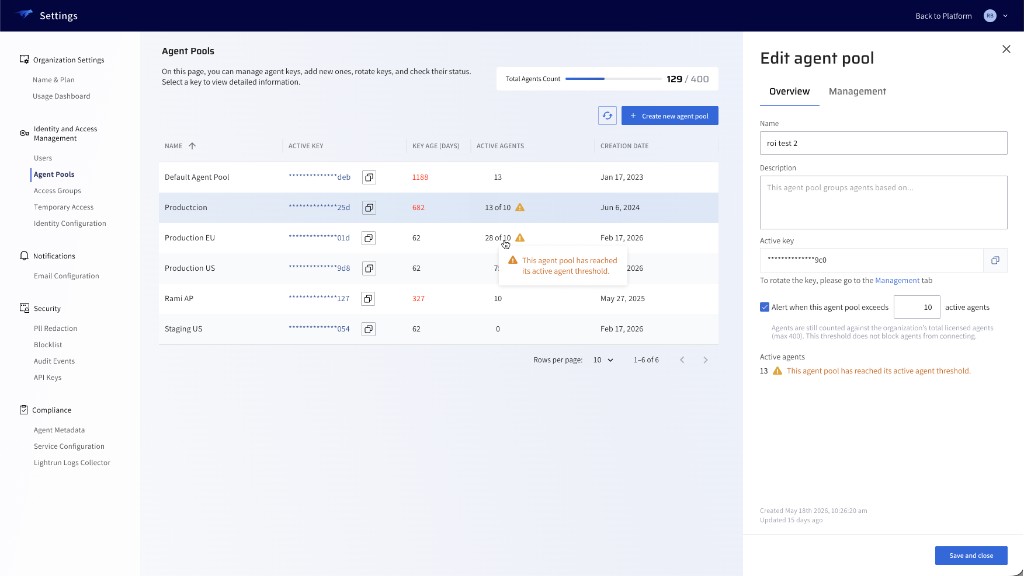Open the user avatar menu
The width and height of the screenshot is (1024, 576).
tap(990, 16)
